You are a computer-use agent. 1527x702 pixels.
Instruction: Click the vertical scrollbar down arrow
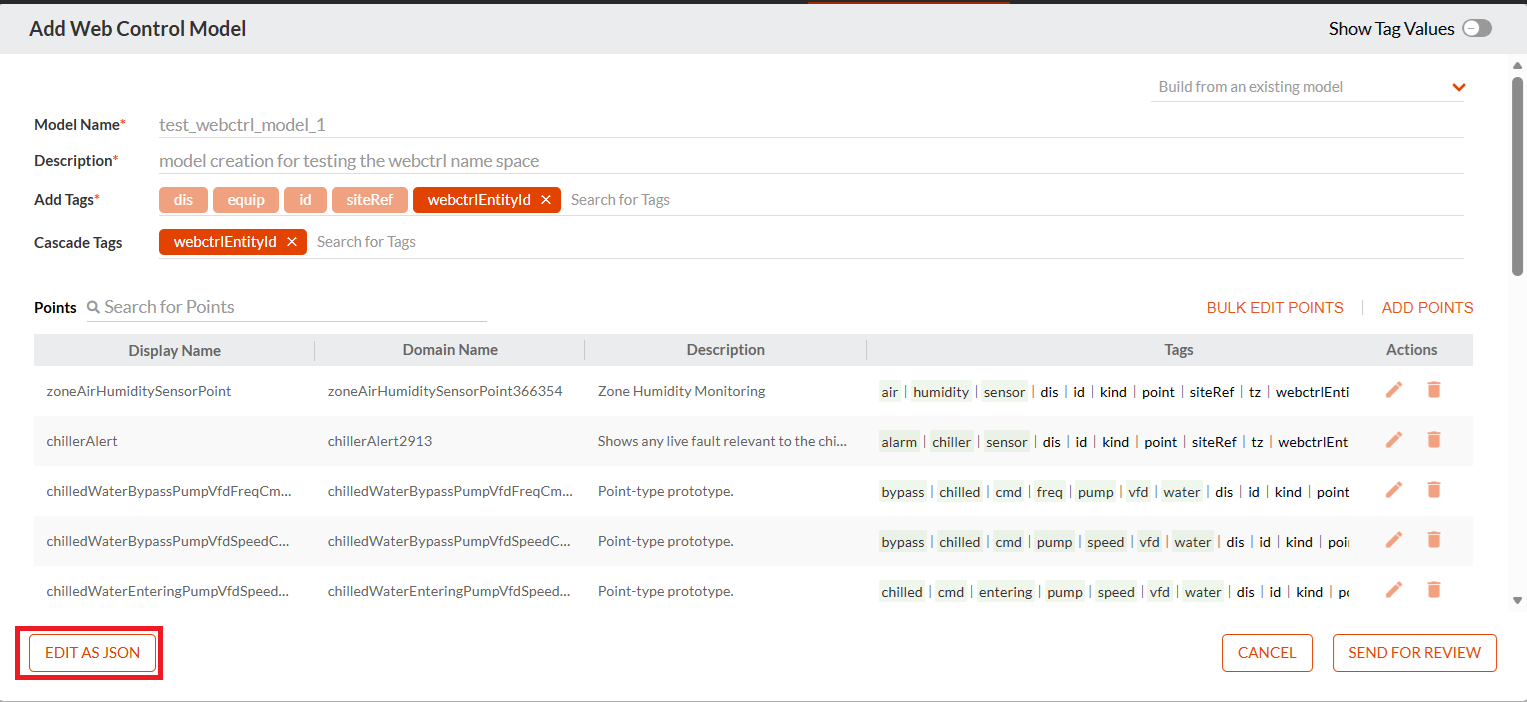point(1518,600)
